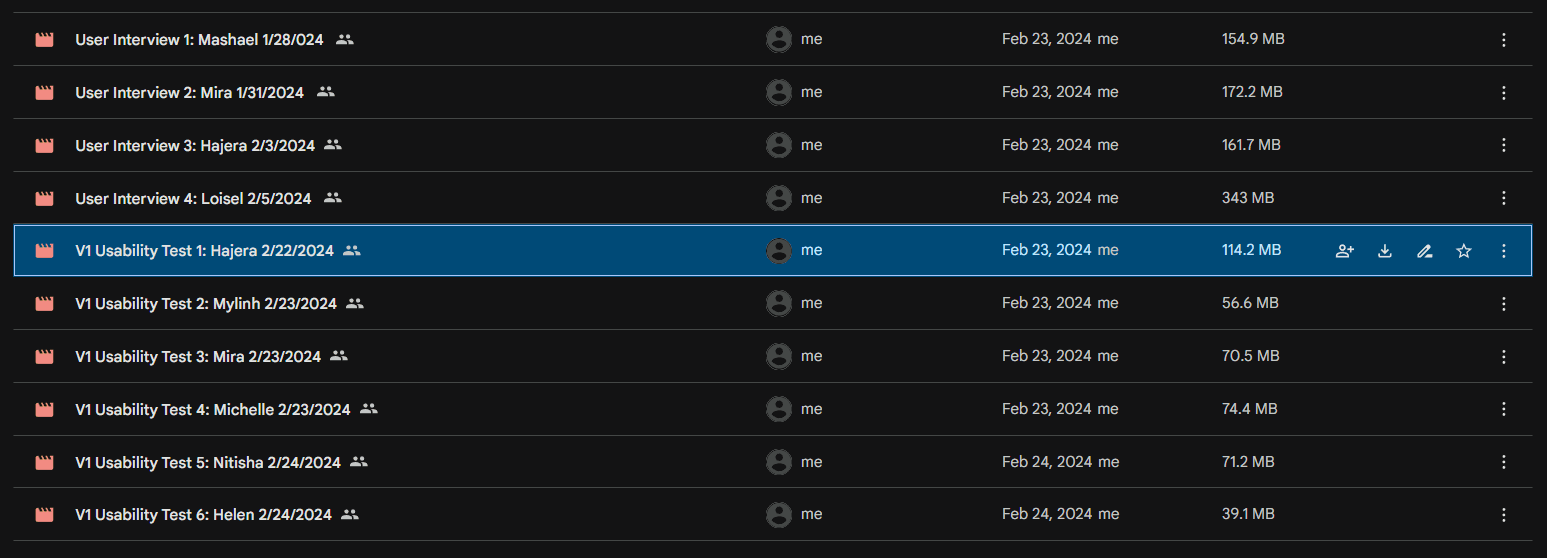Click shared icon beside V1 Usability Test 4: Michelle

pos(369,409)
